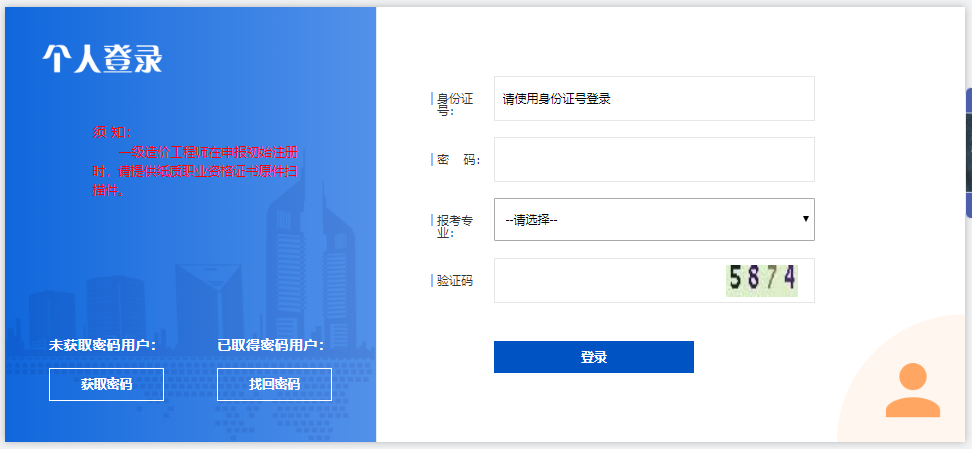Click the orange user avatar icon
This screenshot has height=449, width=972.
point(912,391)
